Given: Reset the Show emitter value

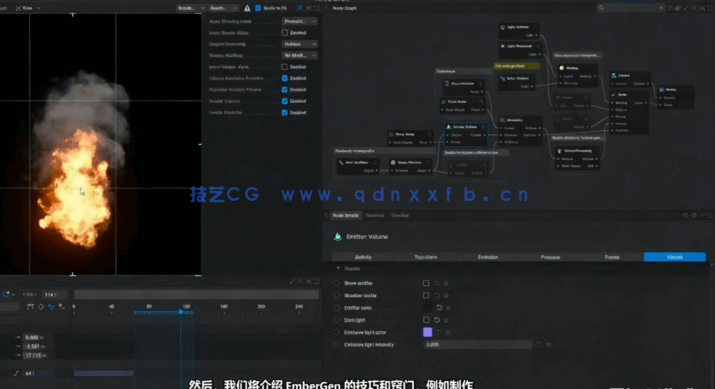Looking at the screenshot, I should 437,283.
